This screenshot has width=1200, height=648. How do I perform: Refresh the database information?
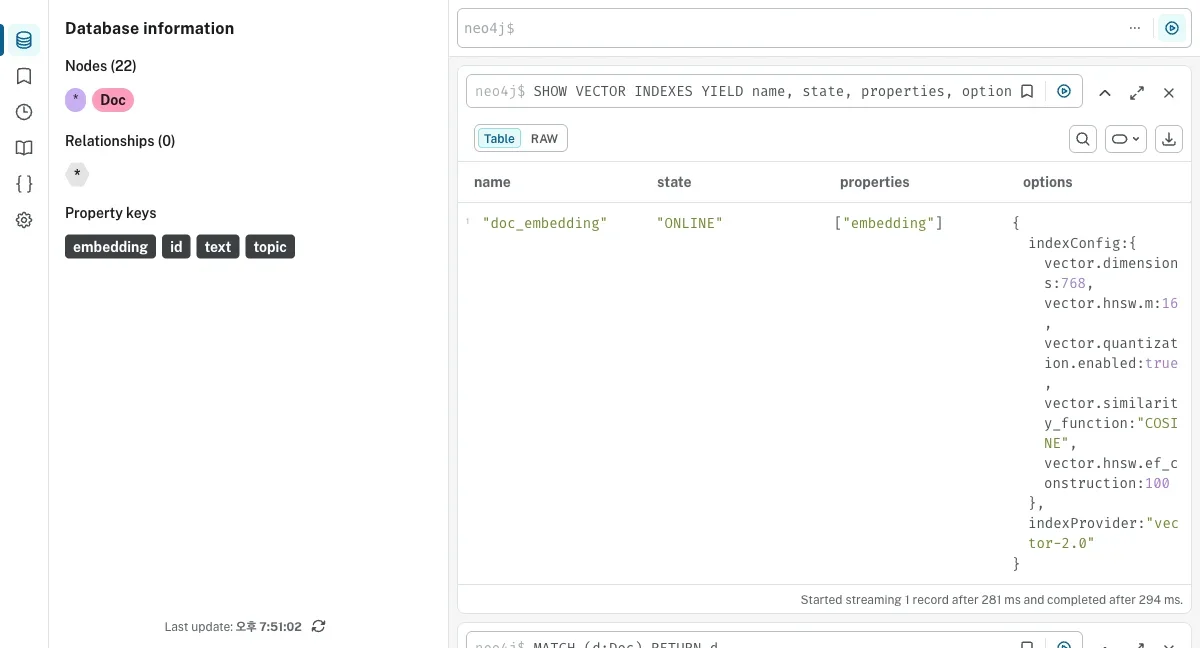(x=318, y=626)
